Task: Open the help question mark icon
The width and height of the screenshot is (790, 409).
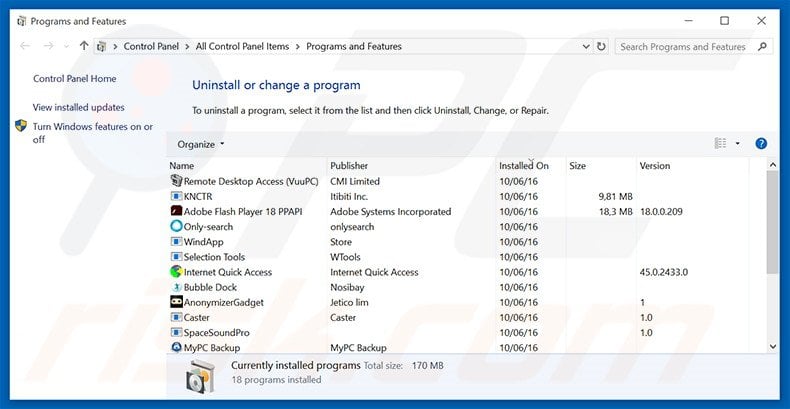Action: click(761, 144)
